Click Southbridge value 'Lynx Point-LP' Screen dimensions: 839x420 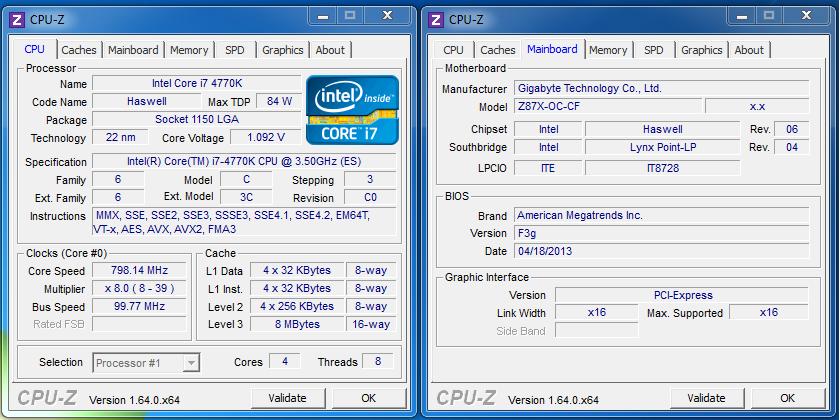[662, 147]
